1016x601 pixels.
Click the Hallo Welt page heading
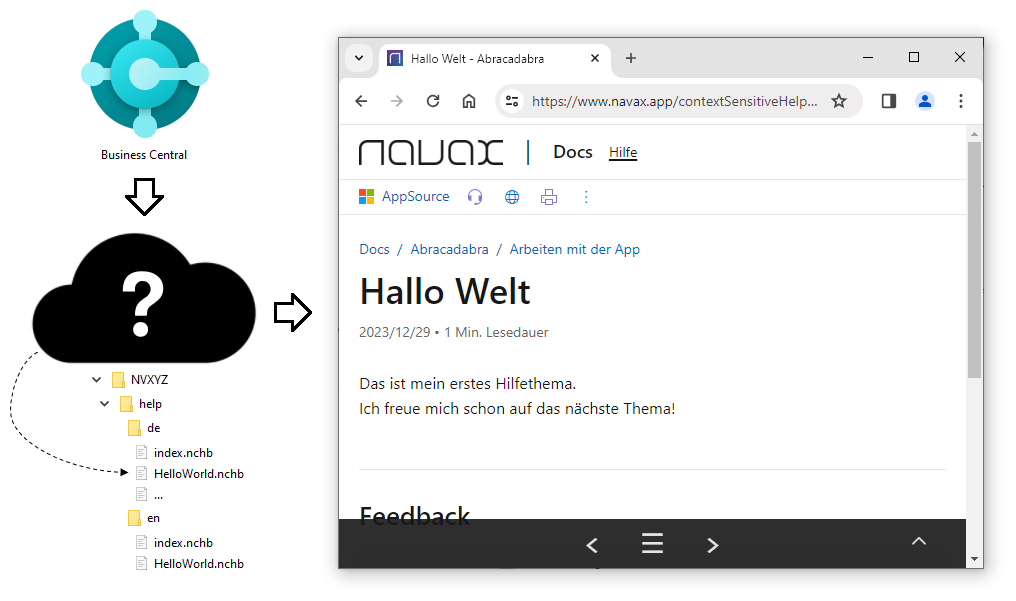445,291
